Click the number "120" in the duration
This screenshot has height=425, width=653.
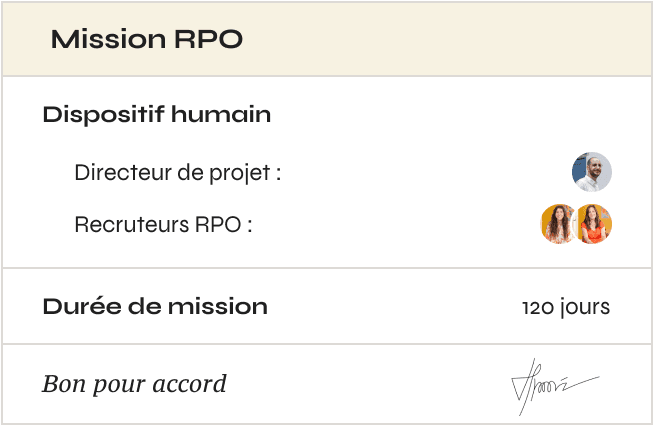point(536,307)
